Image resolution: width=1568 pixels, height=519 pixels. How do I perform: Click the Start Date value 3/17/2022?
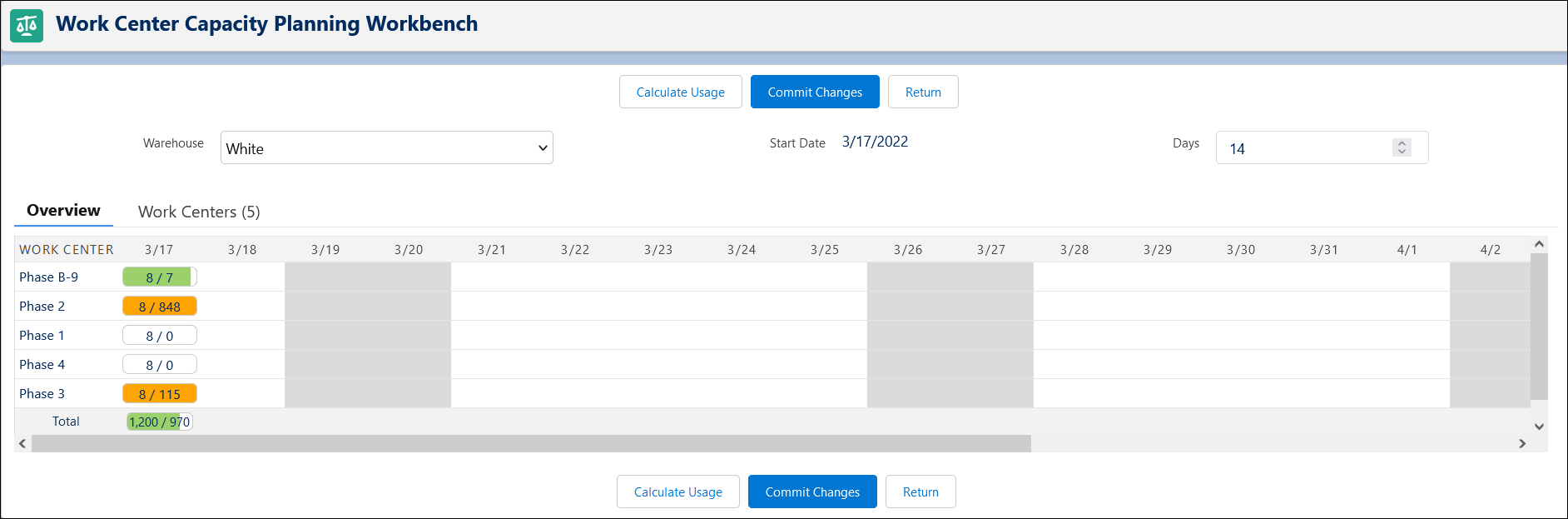[x=875, y=142]
